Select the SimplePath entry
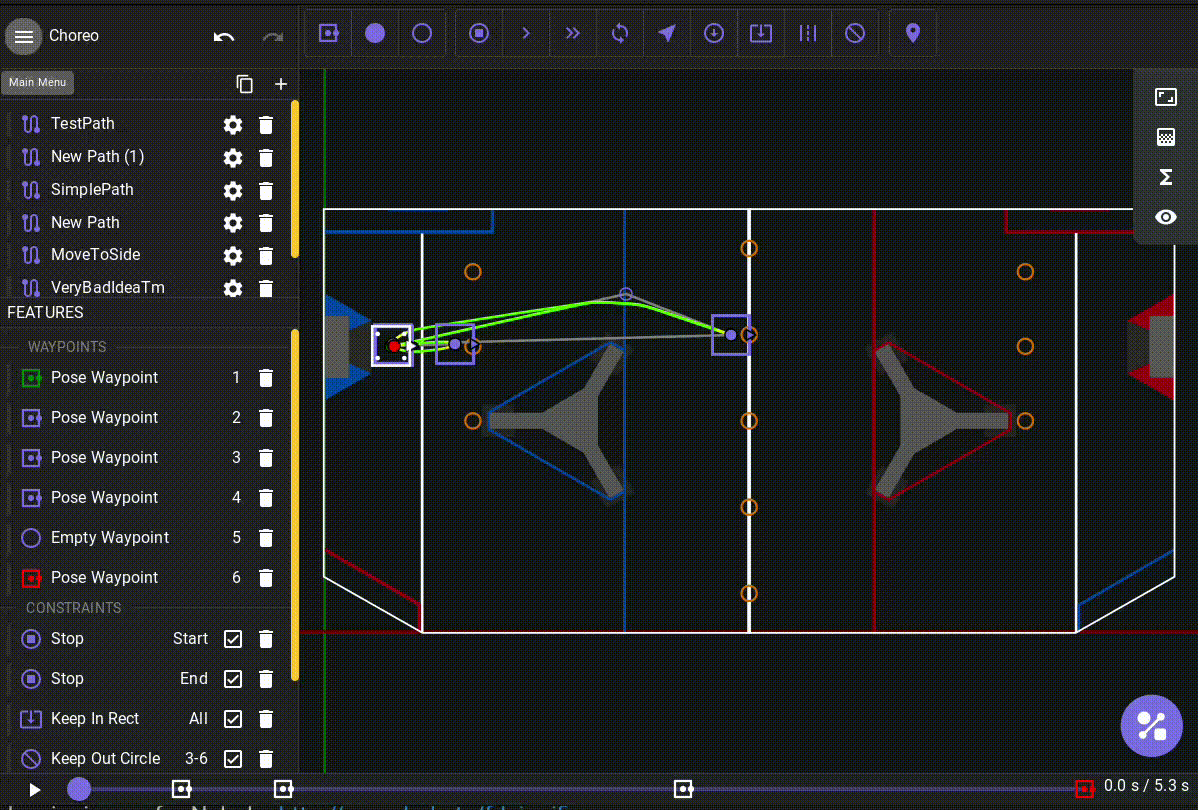 coord(145,190)
